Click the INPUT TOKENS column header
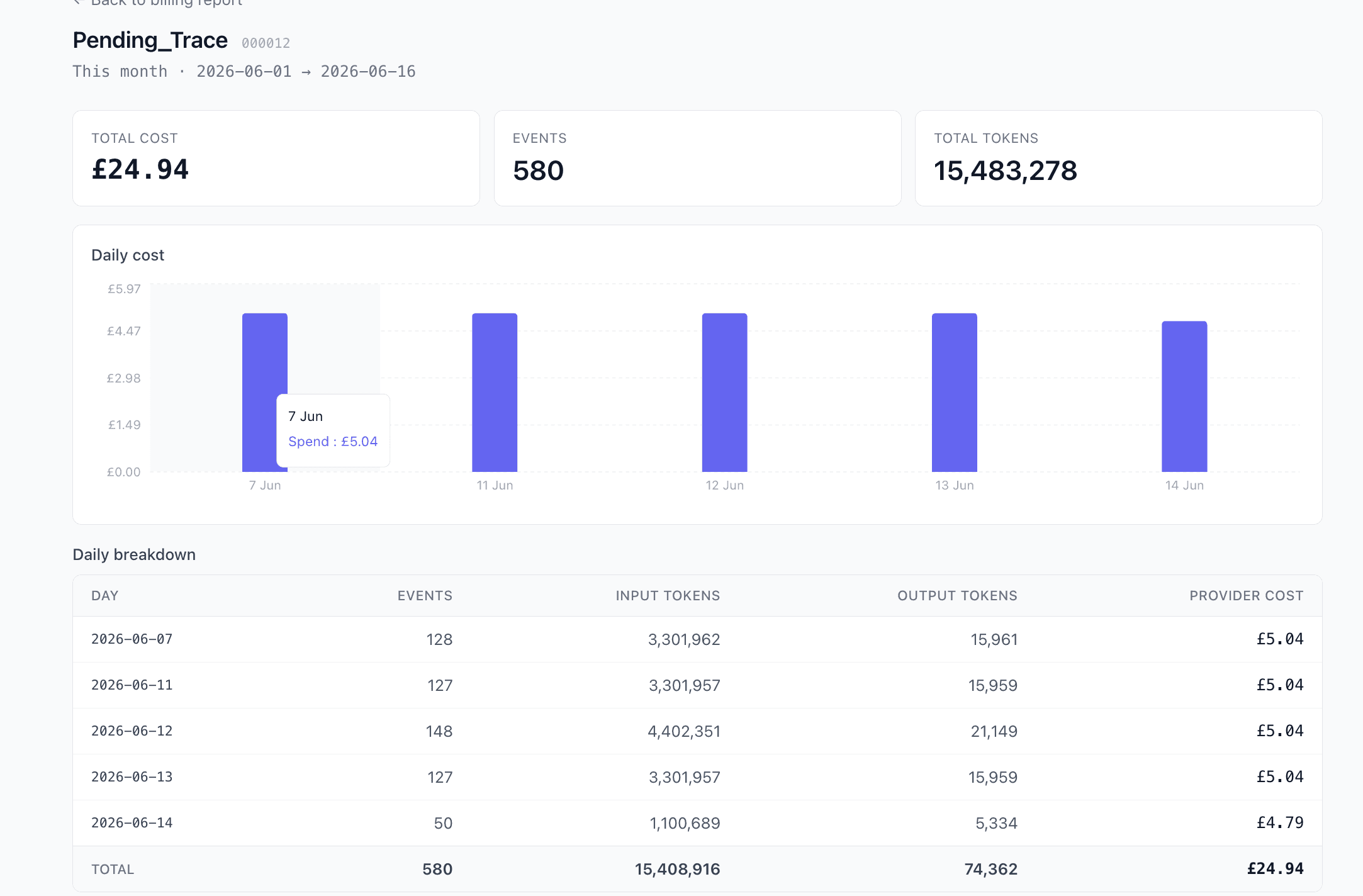Viewport: 1363px width, 896px height. pyautogui.click(x=668, y=595)
